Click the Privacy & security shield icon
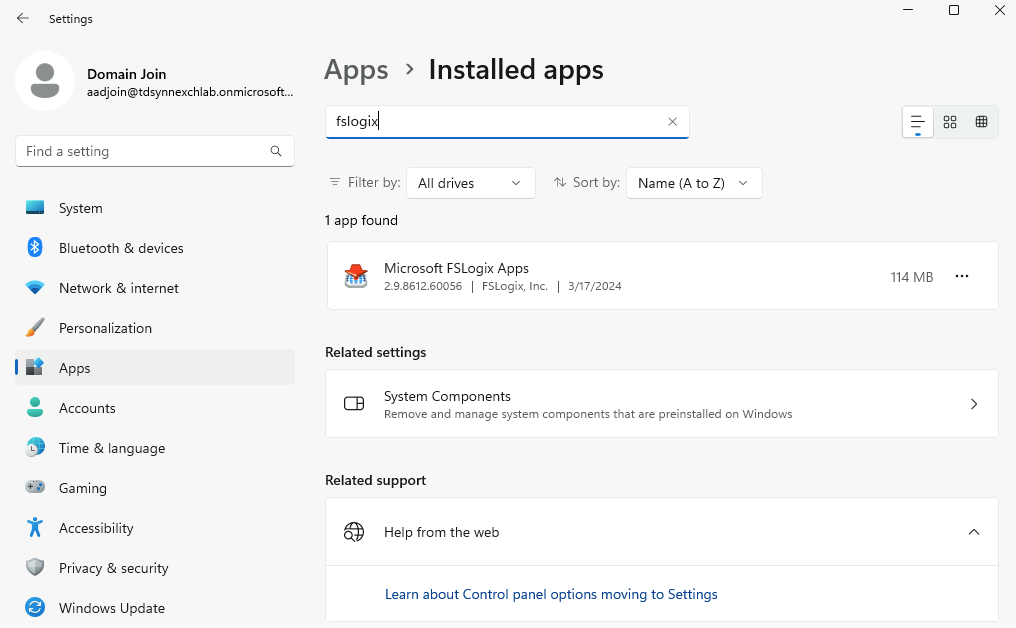Screen dimensions: 1016x628 tap(35, 567)
